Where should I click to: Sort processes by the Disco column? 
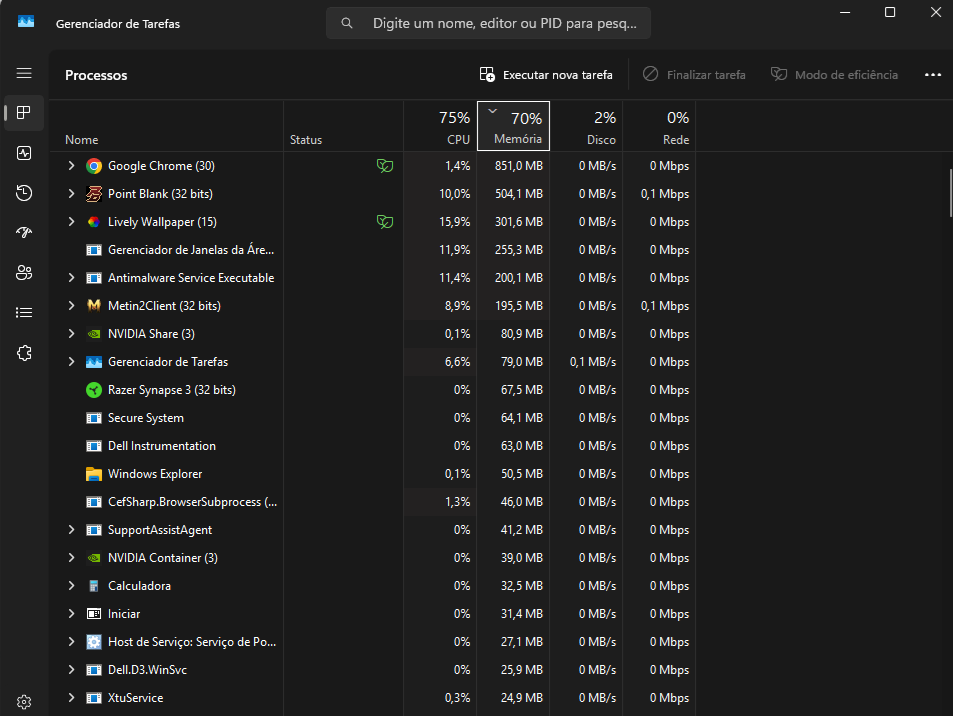(x=587, y=126)
